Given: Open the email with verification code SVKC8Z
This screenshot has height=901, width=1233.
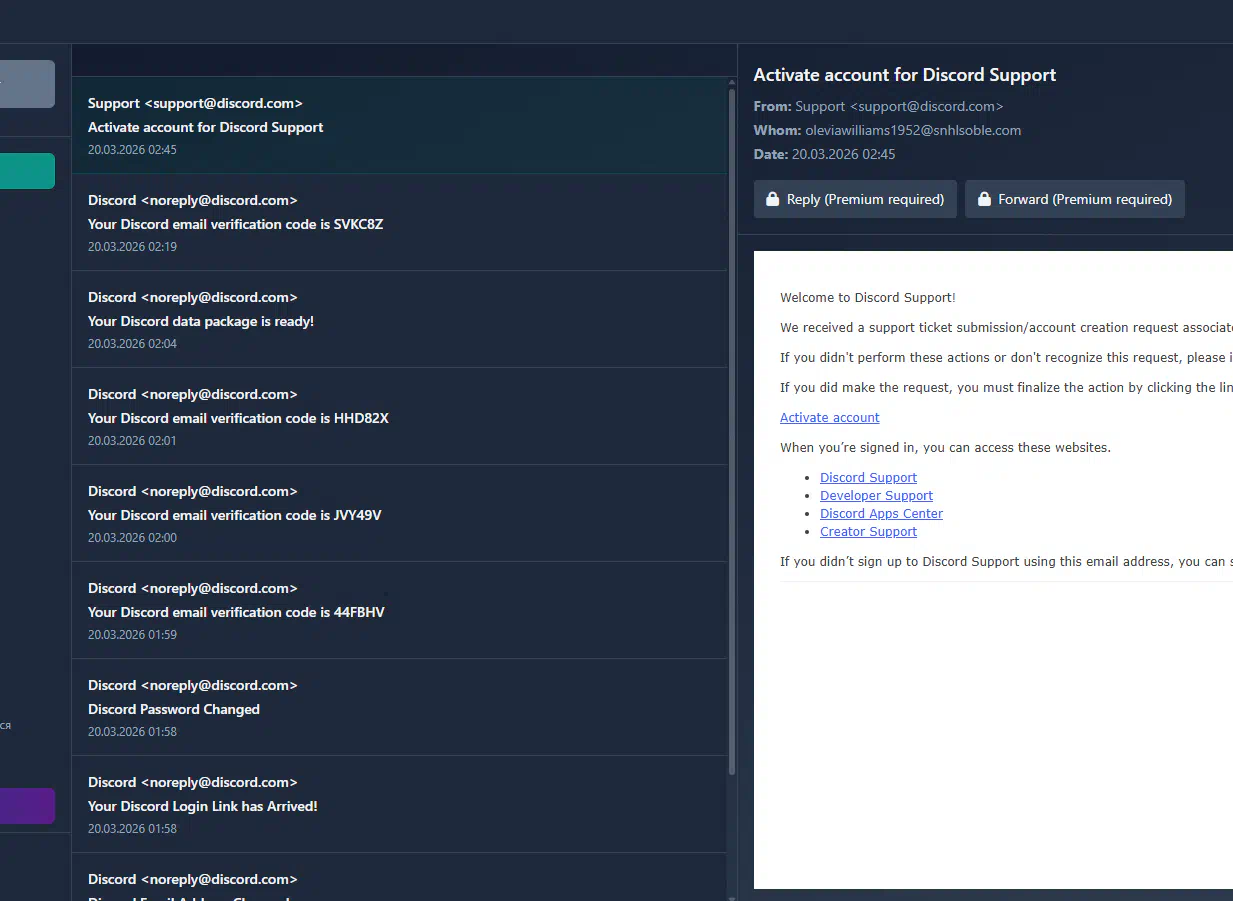Looking at the screenshot, I should point(399,223).
